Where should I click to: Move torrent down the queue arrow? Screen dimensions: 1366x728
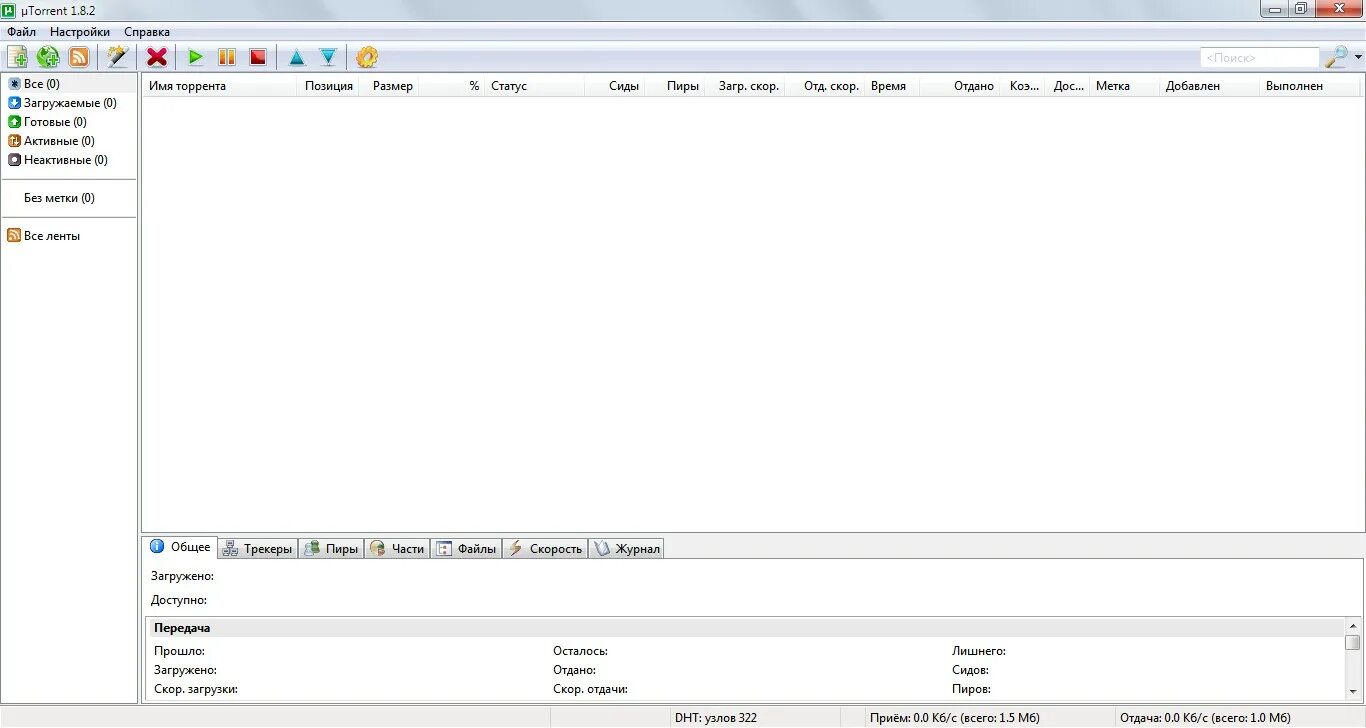328,57
